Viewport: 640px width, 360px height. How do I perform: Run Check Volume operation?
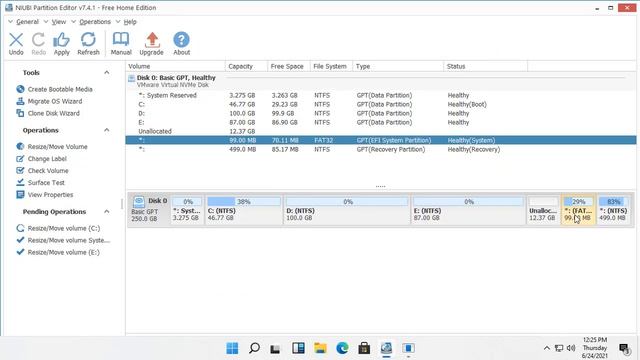[42, 171]
